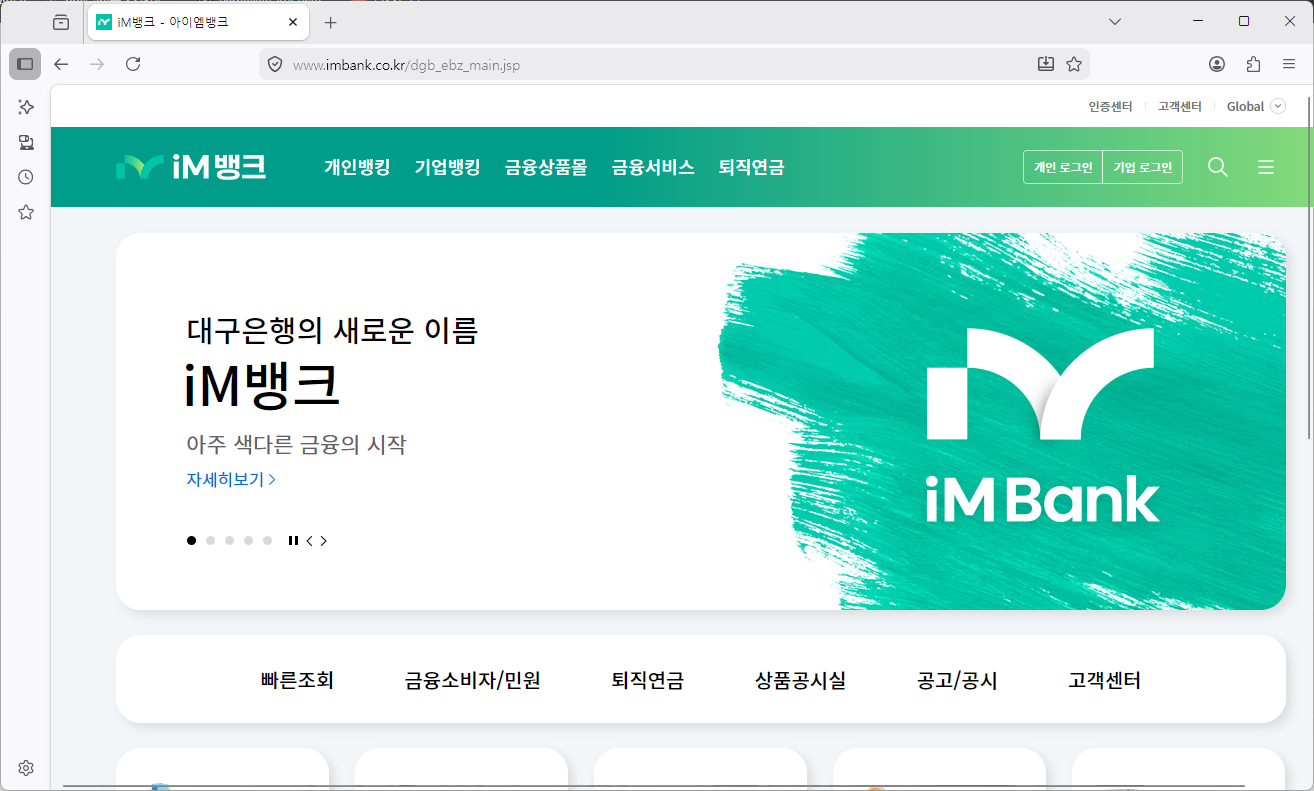This screenshot has width=1314, height=791.
Task: Open the 금융서비스 menu
Action: (653, 167)
